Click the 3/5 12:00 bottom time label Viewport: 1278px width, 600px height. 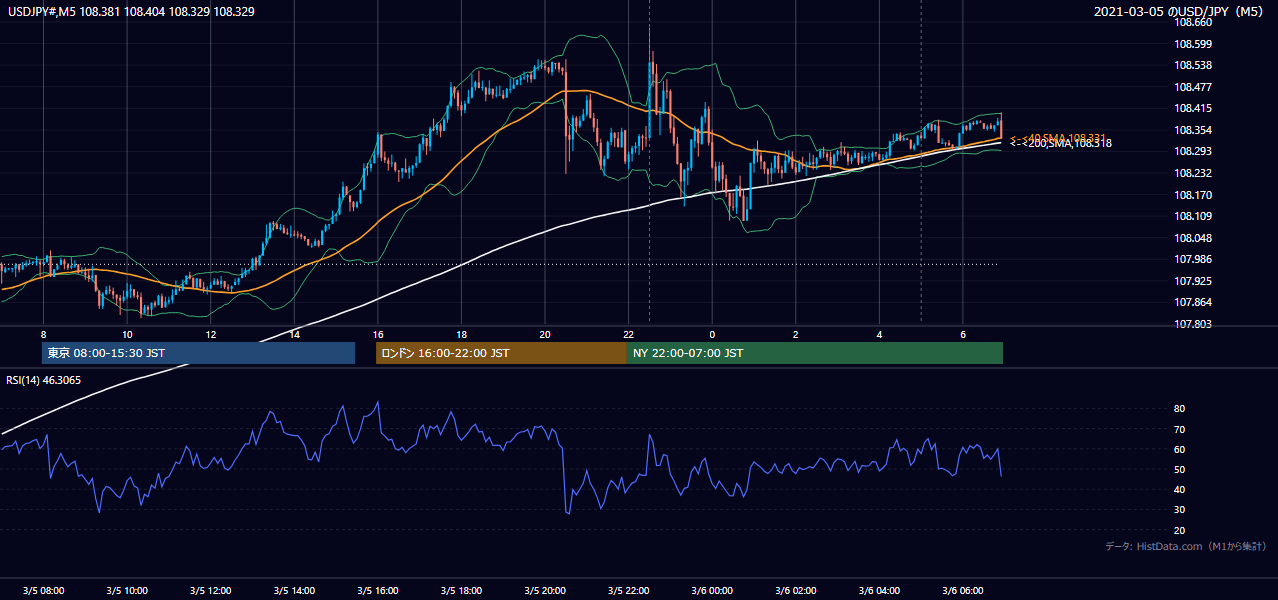point(210,591)
